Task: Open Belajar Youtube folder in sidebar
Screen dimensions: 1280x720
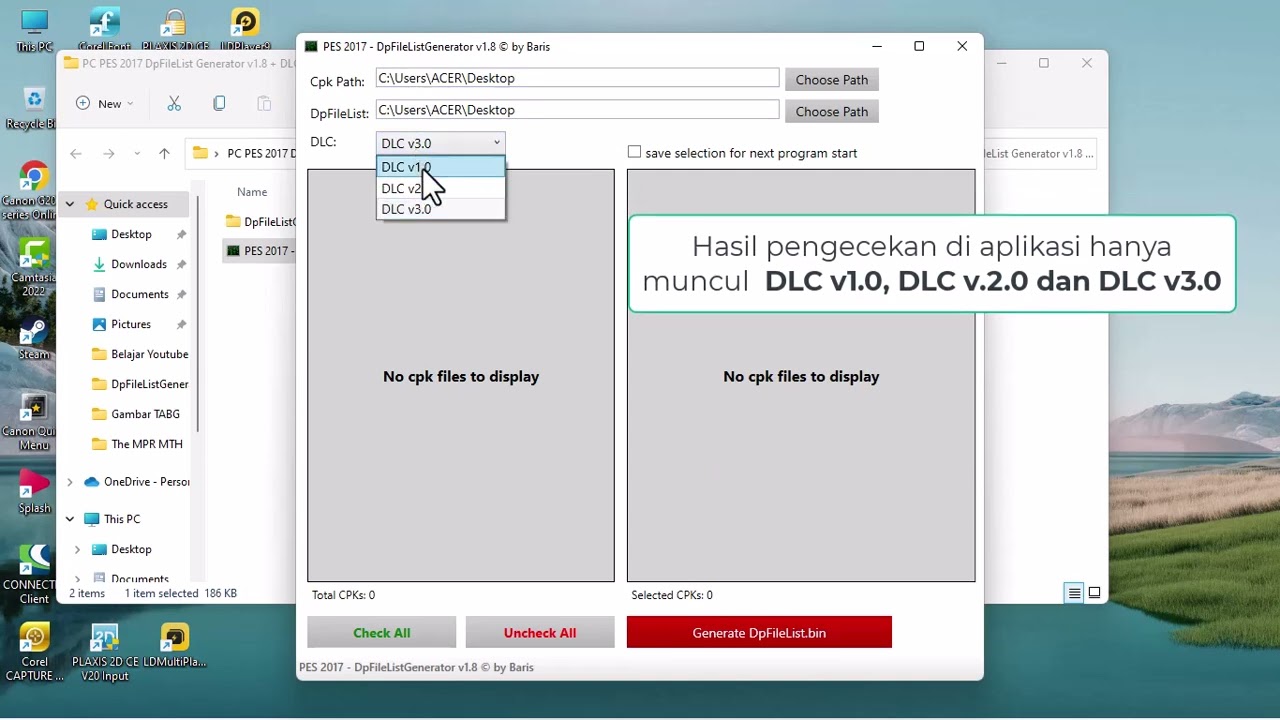Action: pyautogui.click(x=140, y=354)
